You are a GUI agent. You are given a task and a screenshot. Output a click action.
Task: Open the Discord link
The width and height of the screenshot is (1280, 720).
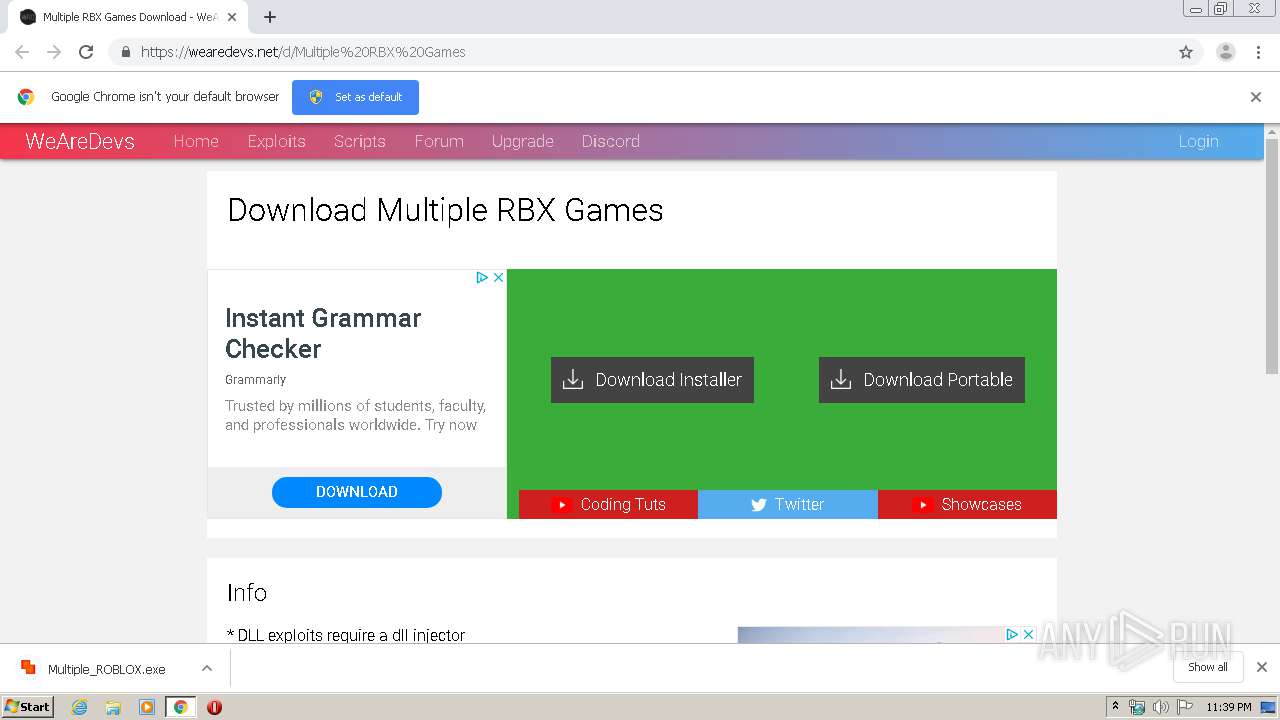pos(611,141)
